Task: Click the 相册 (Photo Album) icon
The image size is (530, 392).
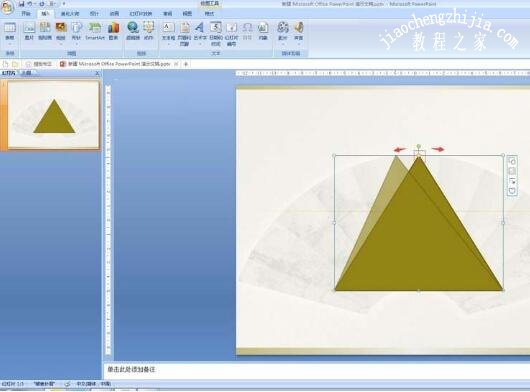Action: click(61, 28)
